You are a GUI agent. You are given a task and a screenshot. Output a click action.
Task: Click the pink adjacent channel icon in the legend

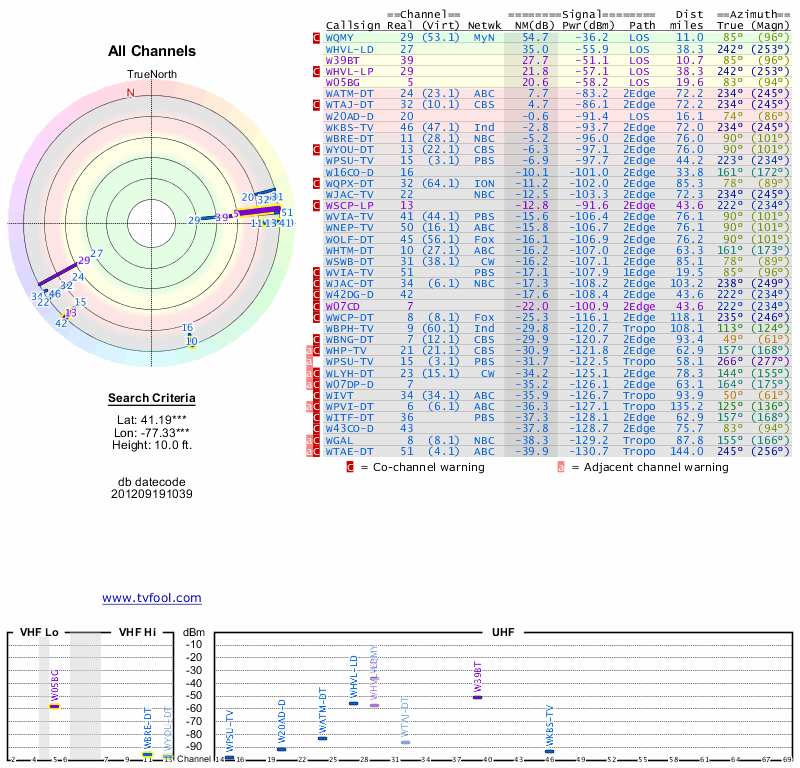point(561,467)
